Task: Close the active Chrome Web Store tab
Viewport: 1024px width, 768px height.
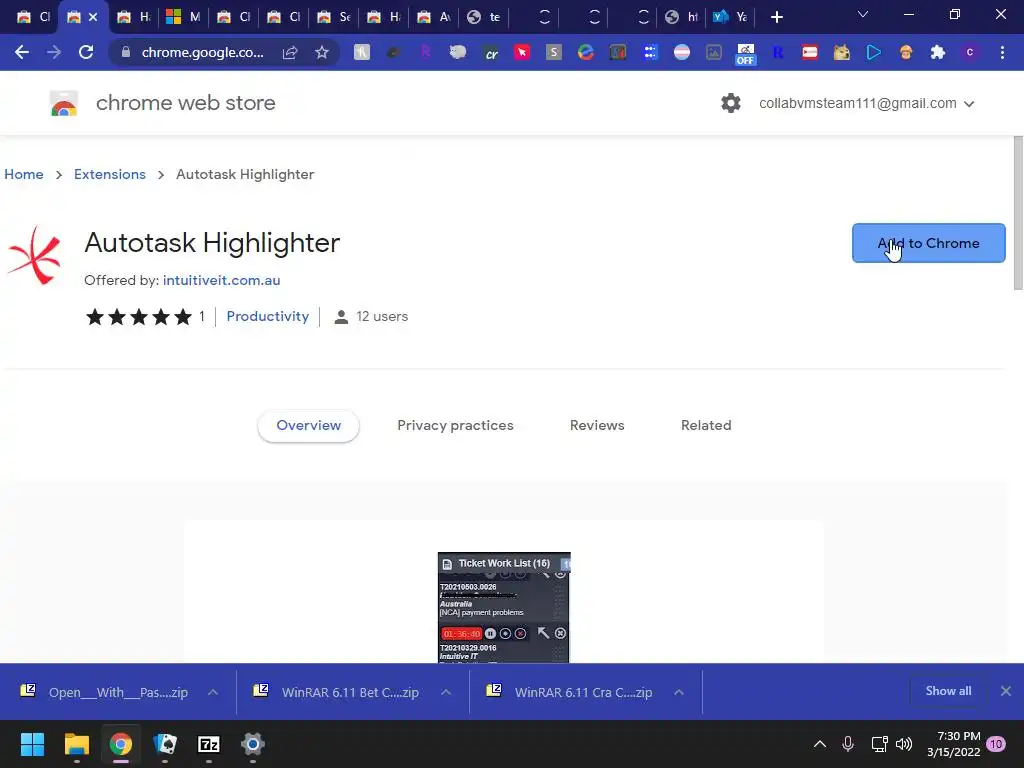Action: pos(93,17)
